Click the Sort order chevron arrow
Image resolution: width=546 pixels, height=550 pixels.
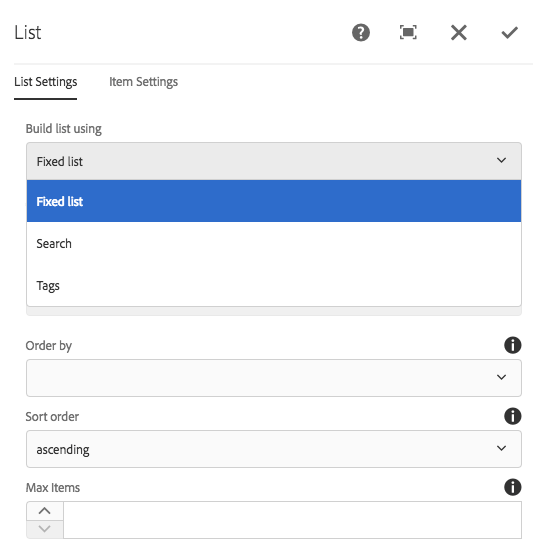501,448
